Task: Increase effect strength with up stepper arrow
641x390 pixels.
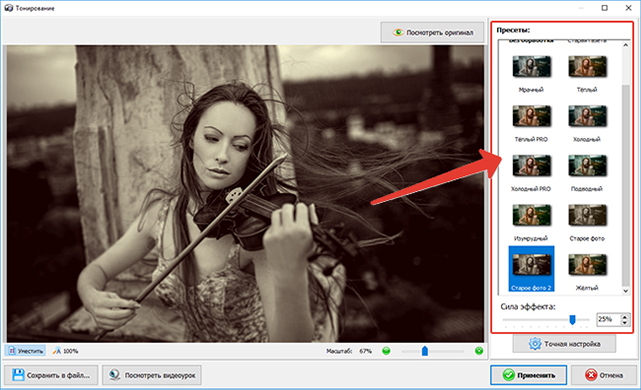Action: [x=625, y=316]
